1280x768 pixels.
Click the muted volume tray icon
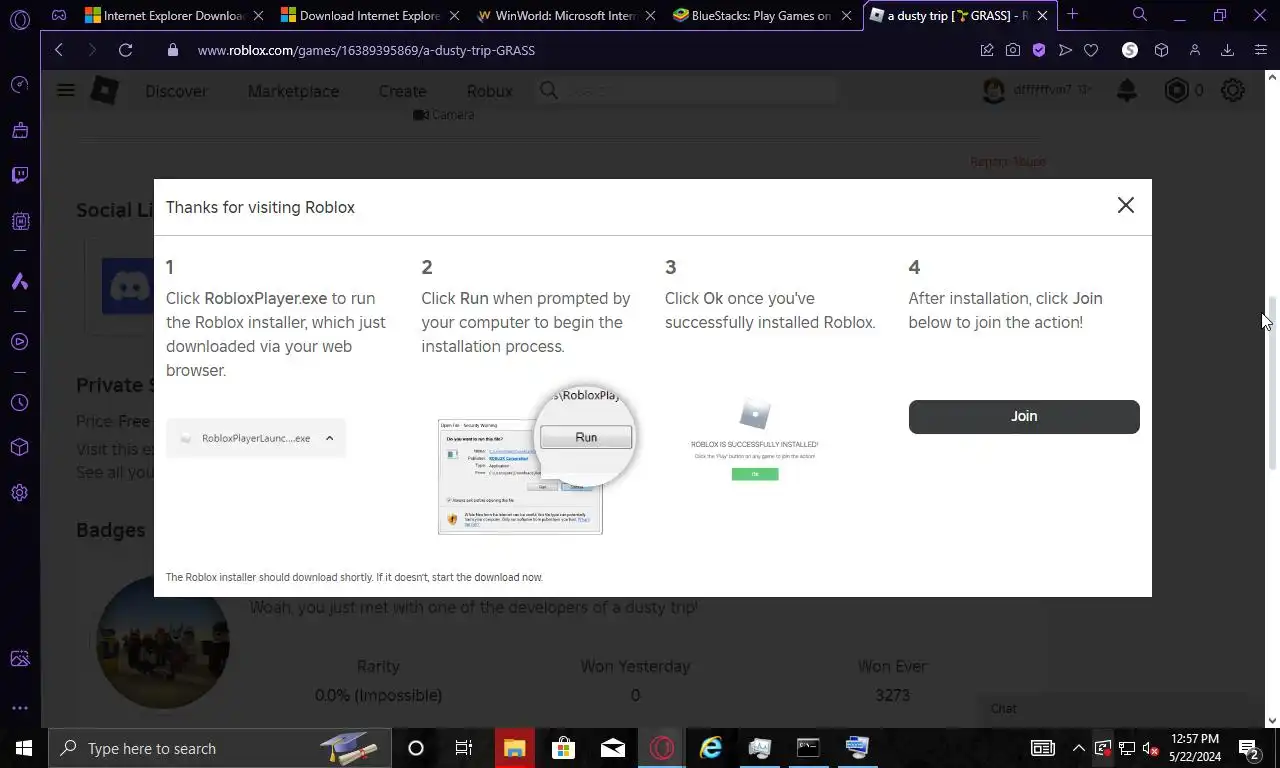(1151, 748)
